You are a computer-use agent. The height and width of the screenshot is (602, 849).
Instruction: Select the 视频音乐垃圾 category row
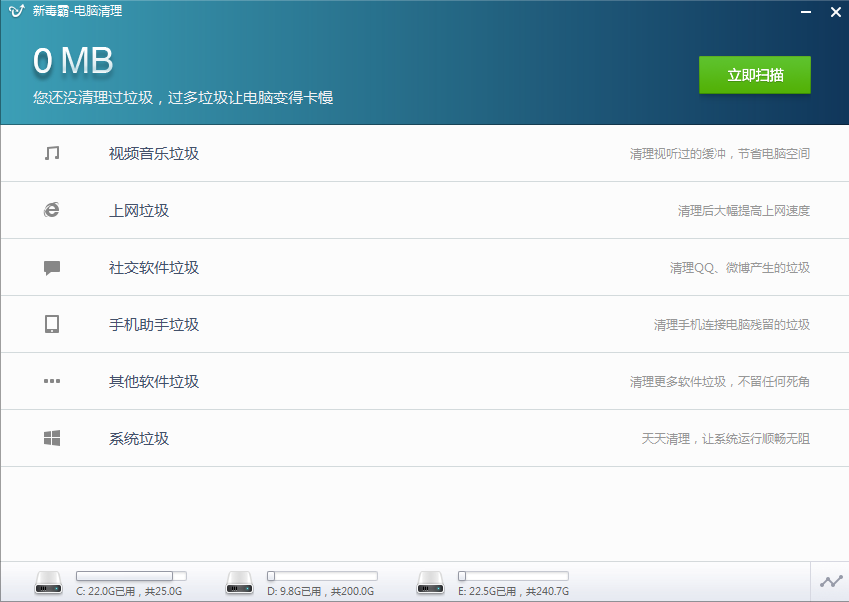pyautogui.click(x=154, y=153)
